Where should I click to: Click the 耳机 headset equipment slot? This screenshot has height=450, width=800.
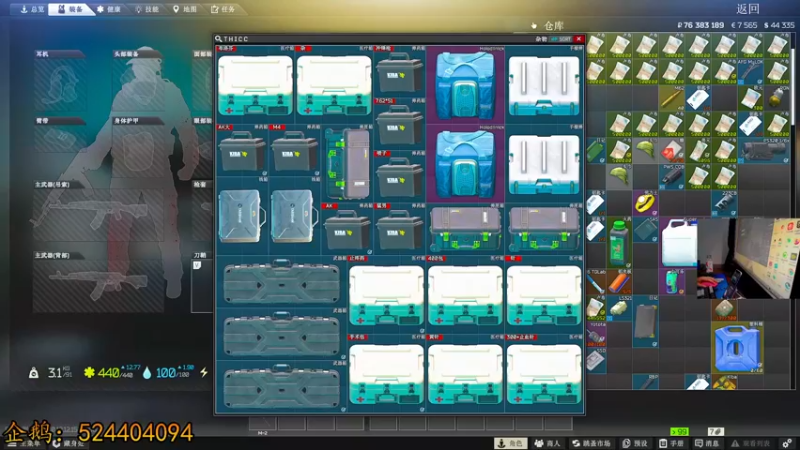(x=60, y=80)
